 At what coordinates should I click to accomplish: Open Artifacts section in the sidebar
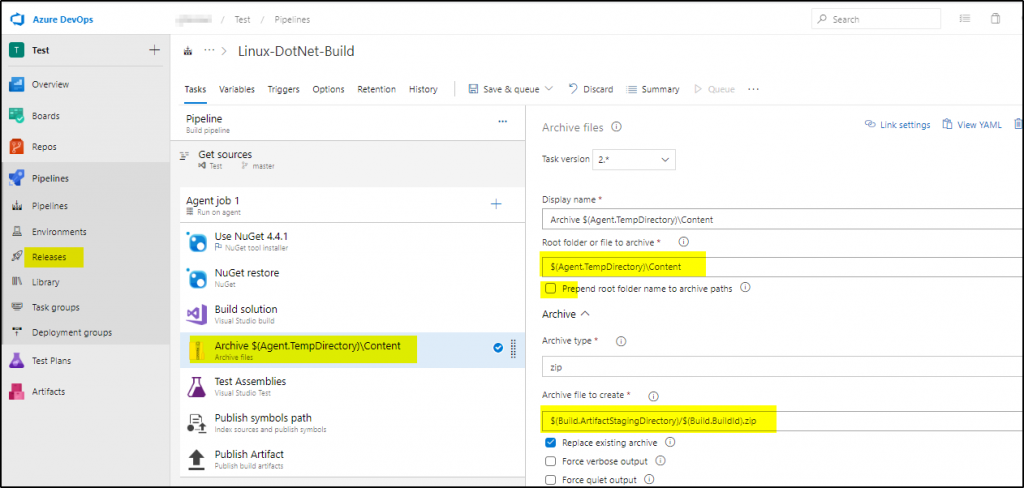[x=49, y=390]
